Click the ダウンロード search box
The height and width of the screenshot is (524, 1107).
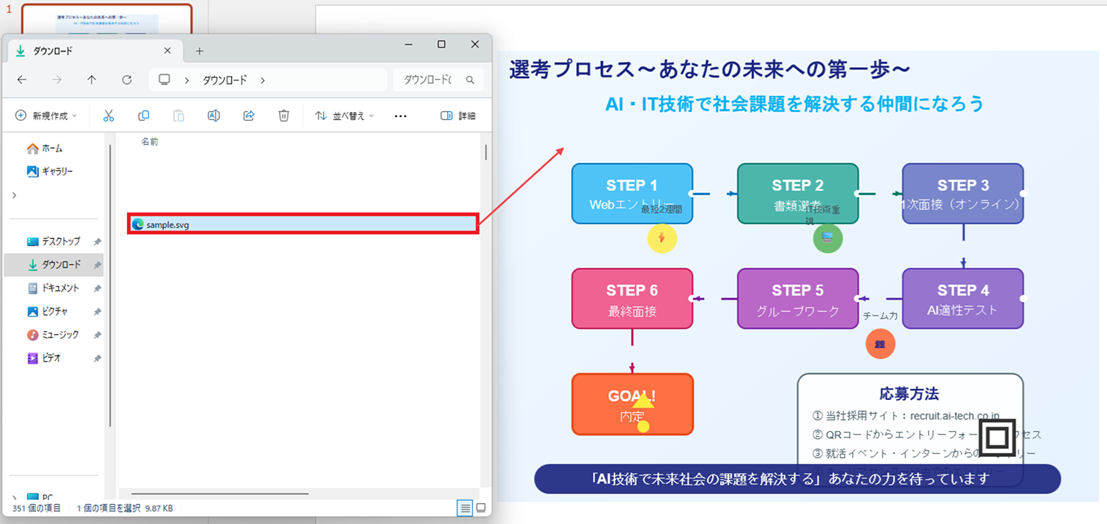point(438,80)
